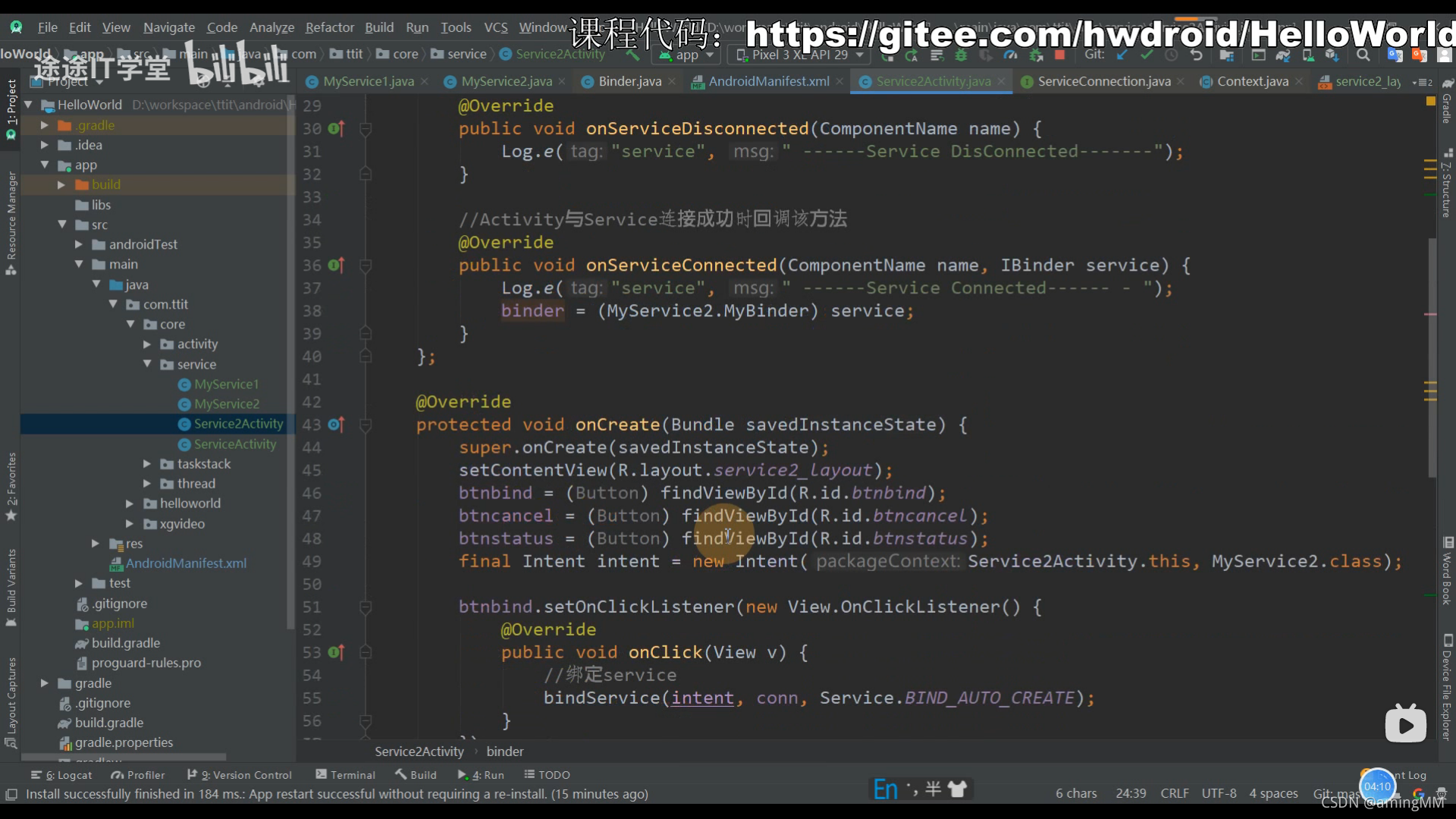This screenshot has height=819, width=1456.
Task: Click the UTF-8 encoding in status bar
Action: click(x=1219, y=793)
